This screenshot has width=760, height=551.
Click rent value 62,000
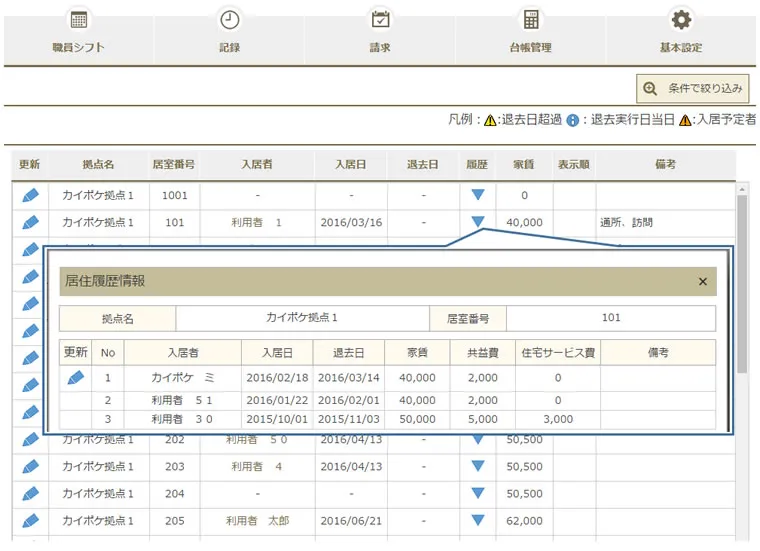(x=524, y=521)
